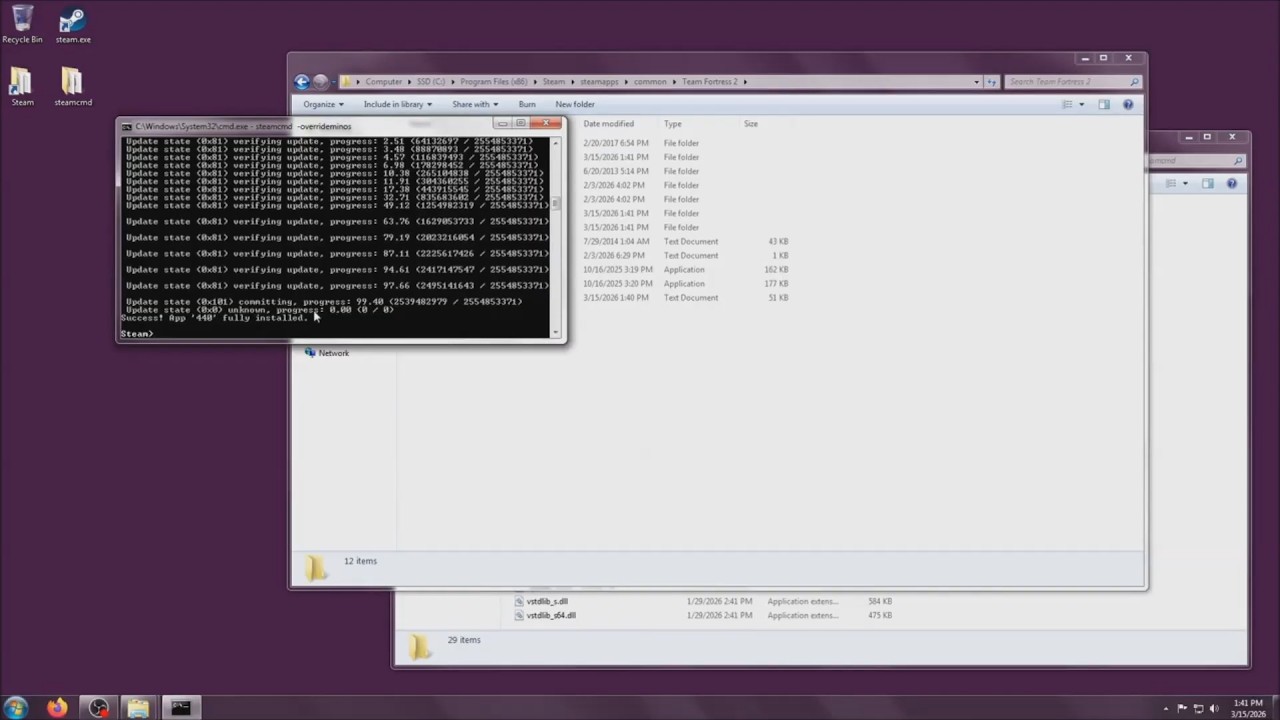Screen dimensions: 1280x720
Task: Switch to Windows Explorer in taskbar
Action: point(138,708)
